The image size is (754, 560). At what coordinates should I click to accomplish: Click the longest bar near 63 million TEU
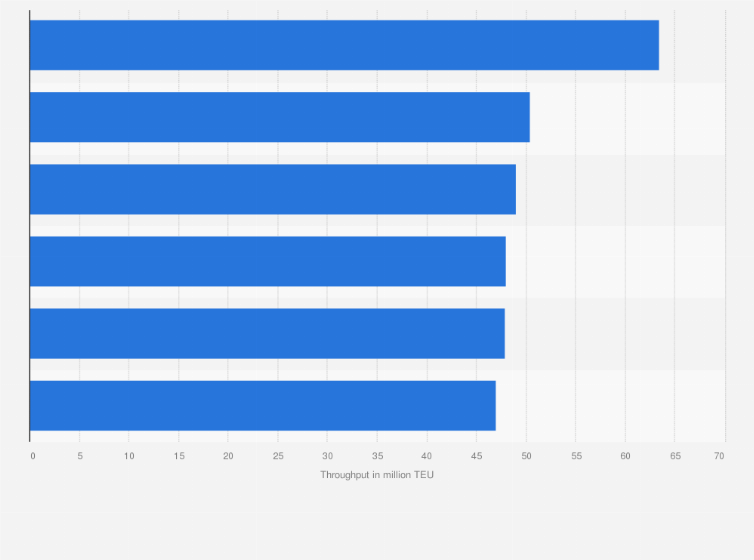coord(344,45)
